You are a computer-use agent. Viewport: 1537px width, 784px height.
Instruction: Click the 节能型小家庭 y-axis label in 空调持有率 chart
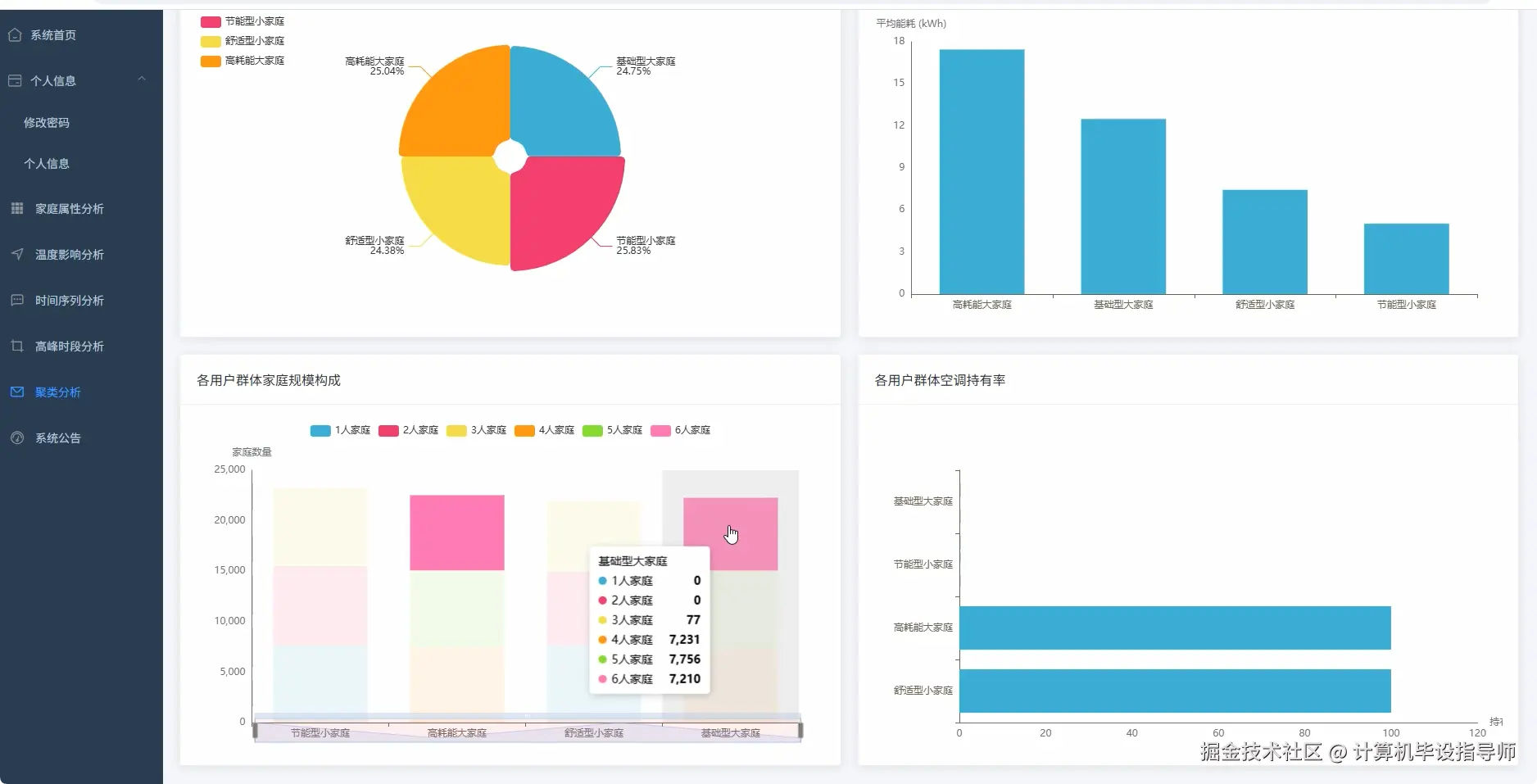(x=923, y=564)
